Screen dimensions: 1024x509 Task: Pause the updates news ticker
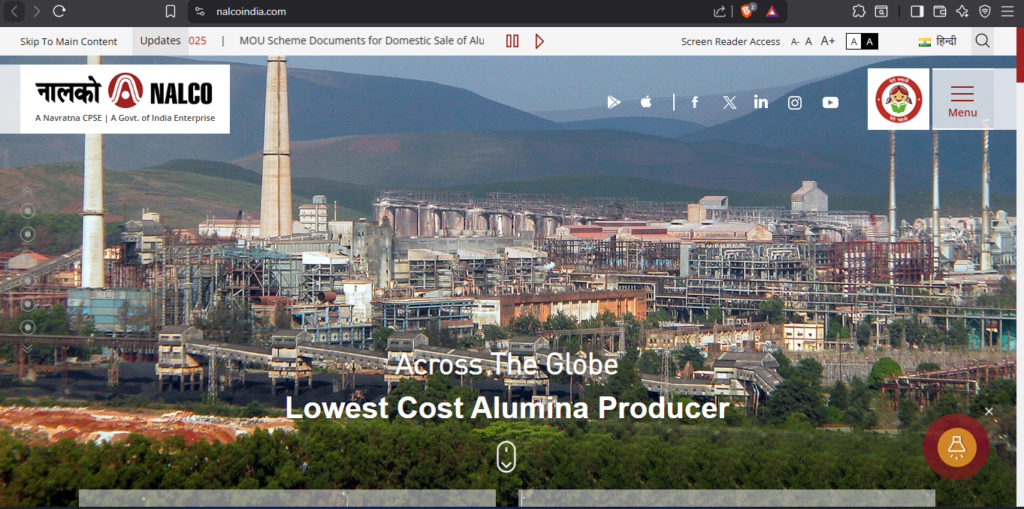click(512, 41)
